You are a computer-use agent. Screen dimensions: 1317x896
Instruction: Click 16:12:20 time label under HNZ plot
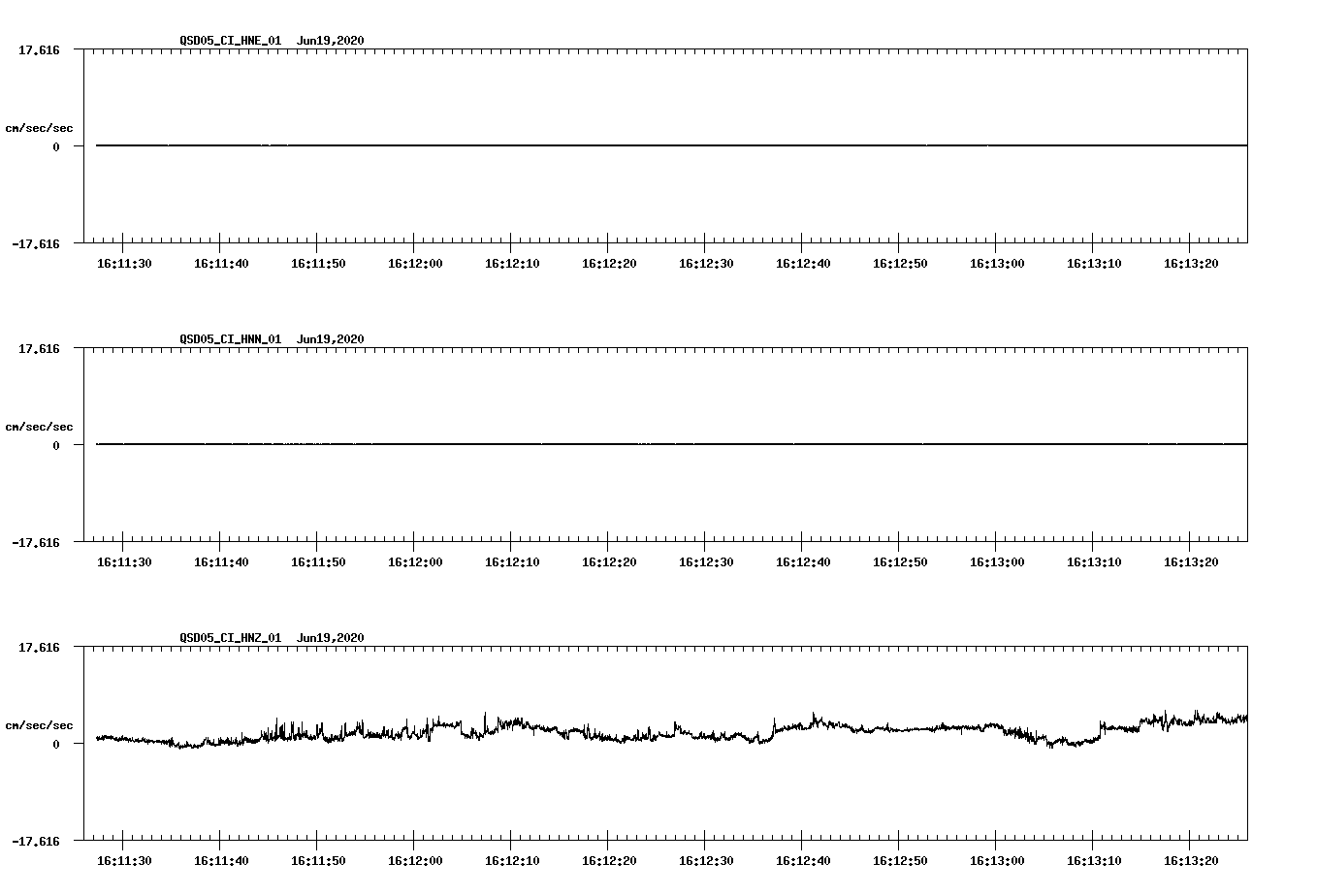[x=609, y=861]
